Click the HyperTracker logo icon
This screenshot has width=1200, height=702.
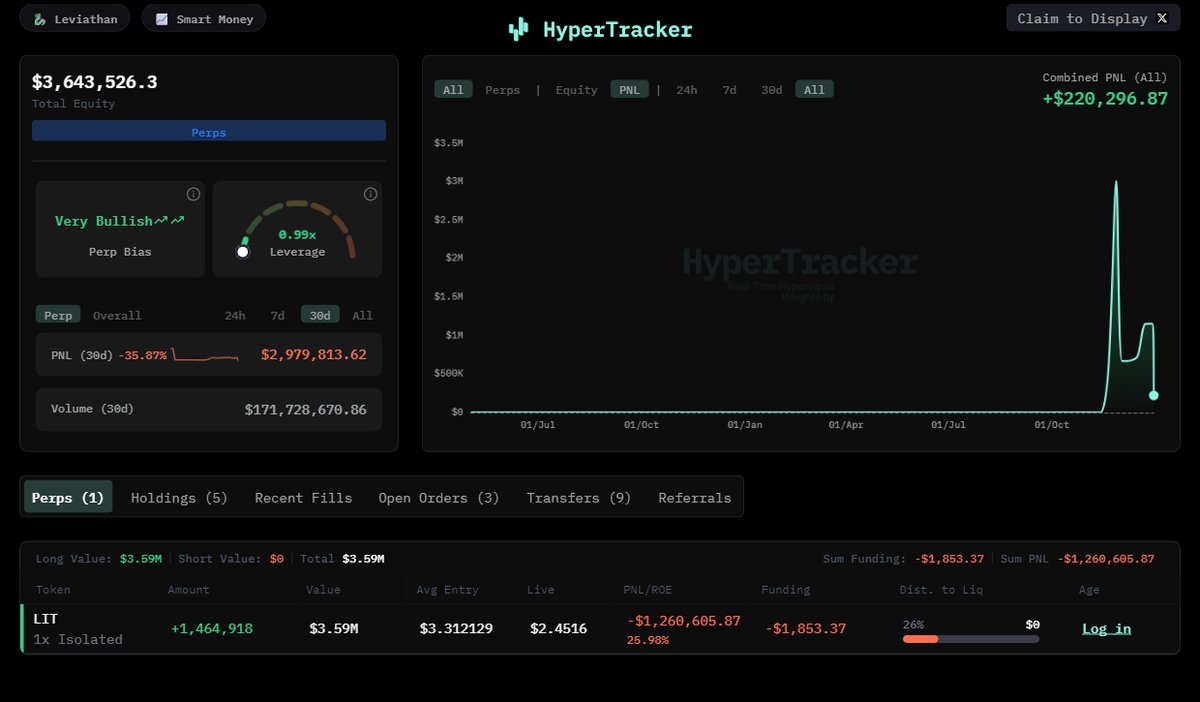[x=518, y=30]
